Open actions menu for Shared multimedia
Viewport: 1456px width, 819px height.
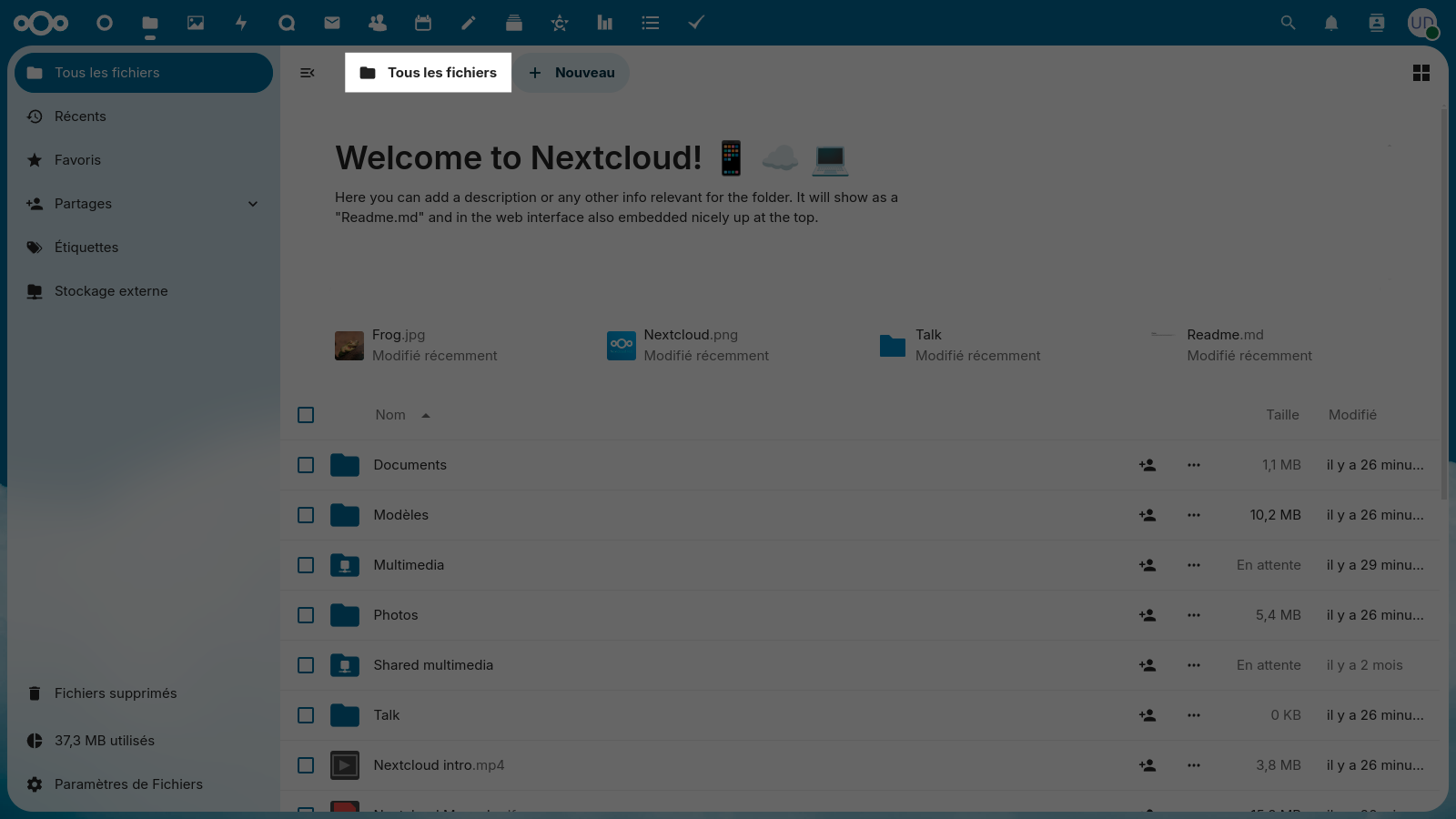1194,665
